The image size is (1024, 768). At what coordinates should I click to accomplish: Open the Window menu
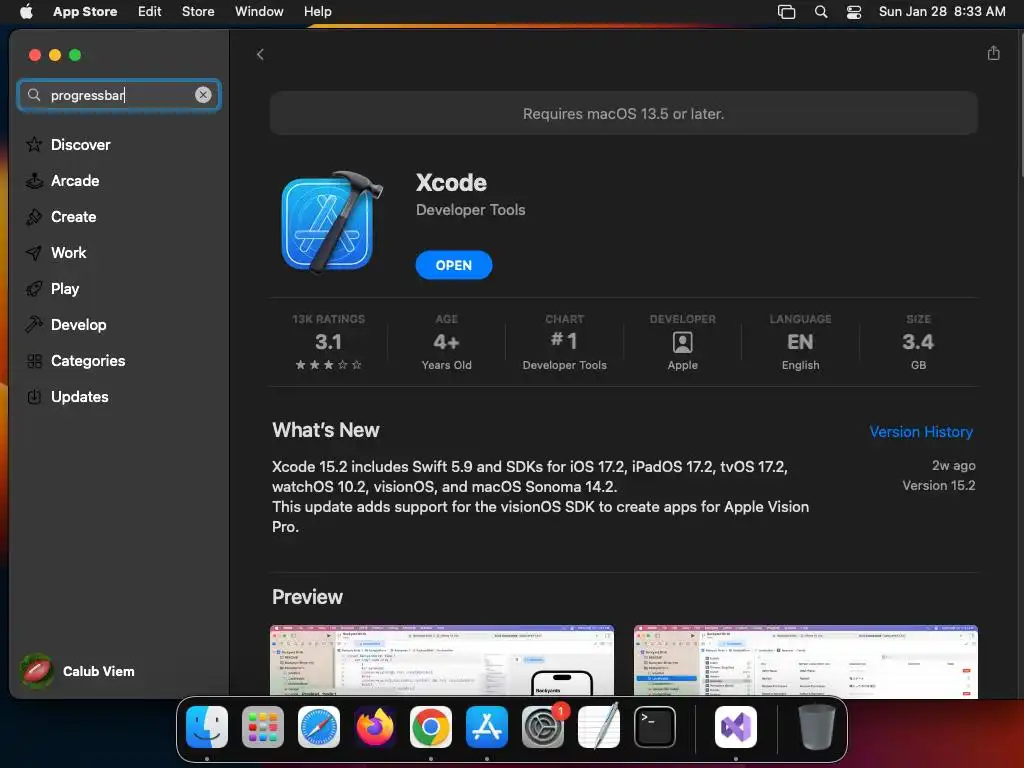[x=259, y=11]
